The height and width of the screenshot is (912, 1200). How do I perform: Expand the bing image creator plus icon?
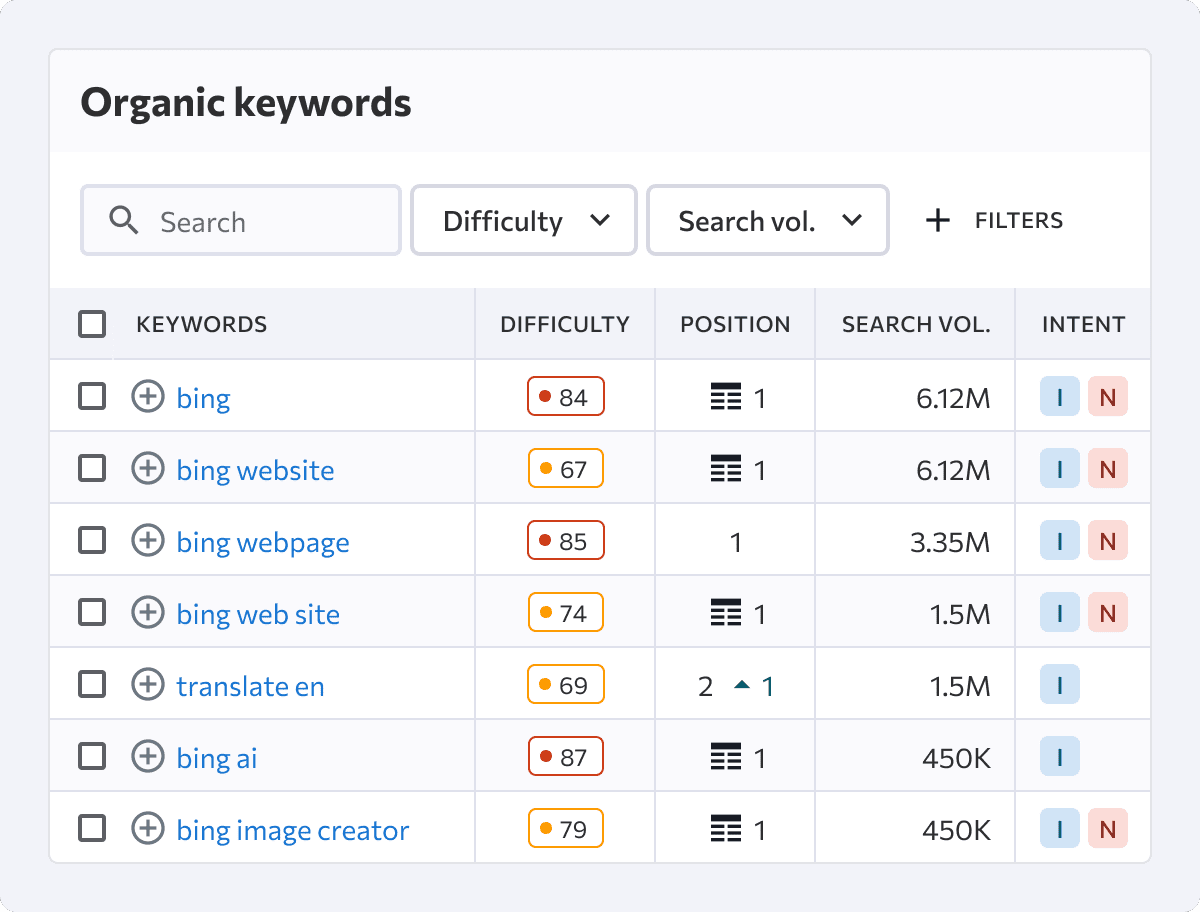[x=148, y=829]
